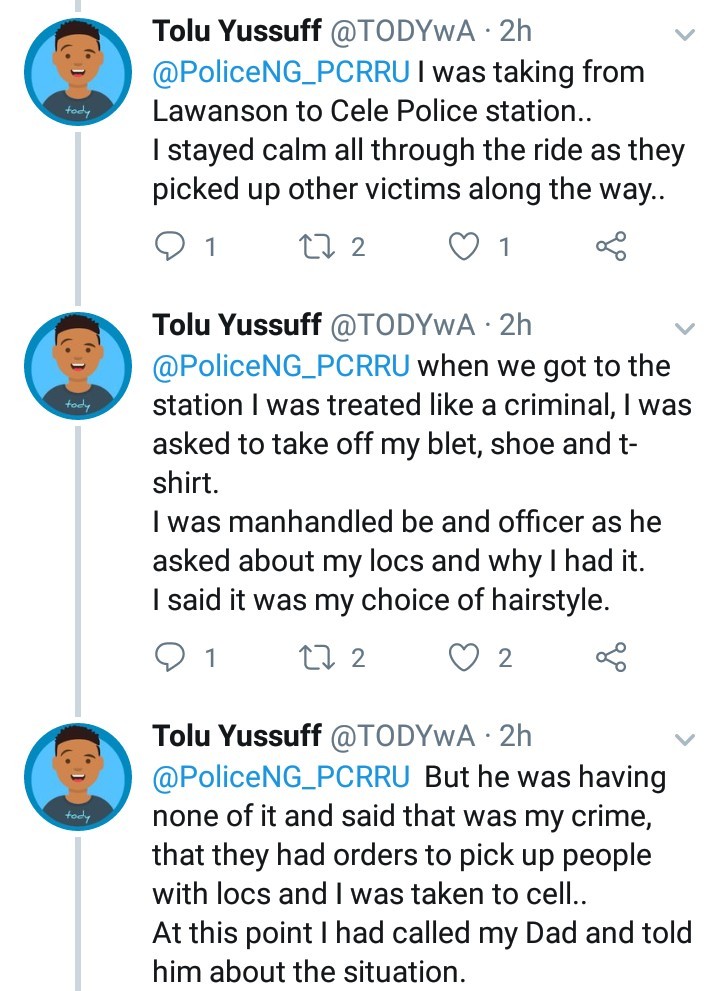Open the third tweet's dropdown chevron

(x=685, y=740)
